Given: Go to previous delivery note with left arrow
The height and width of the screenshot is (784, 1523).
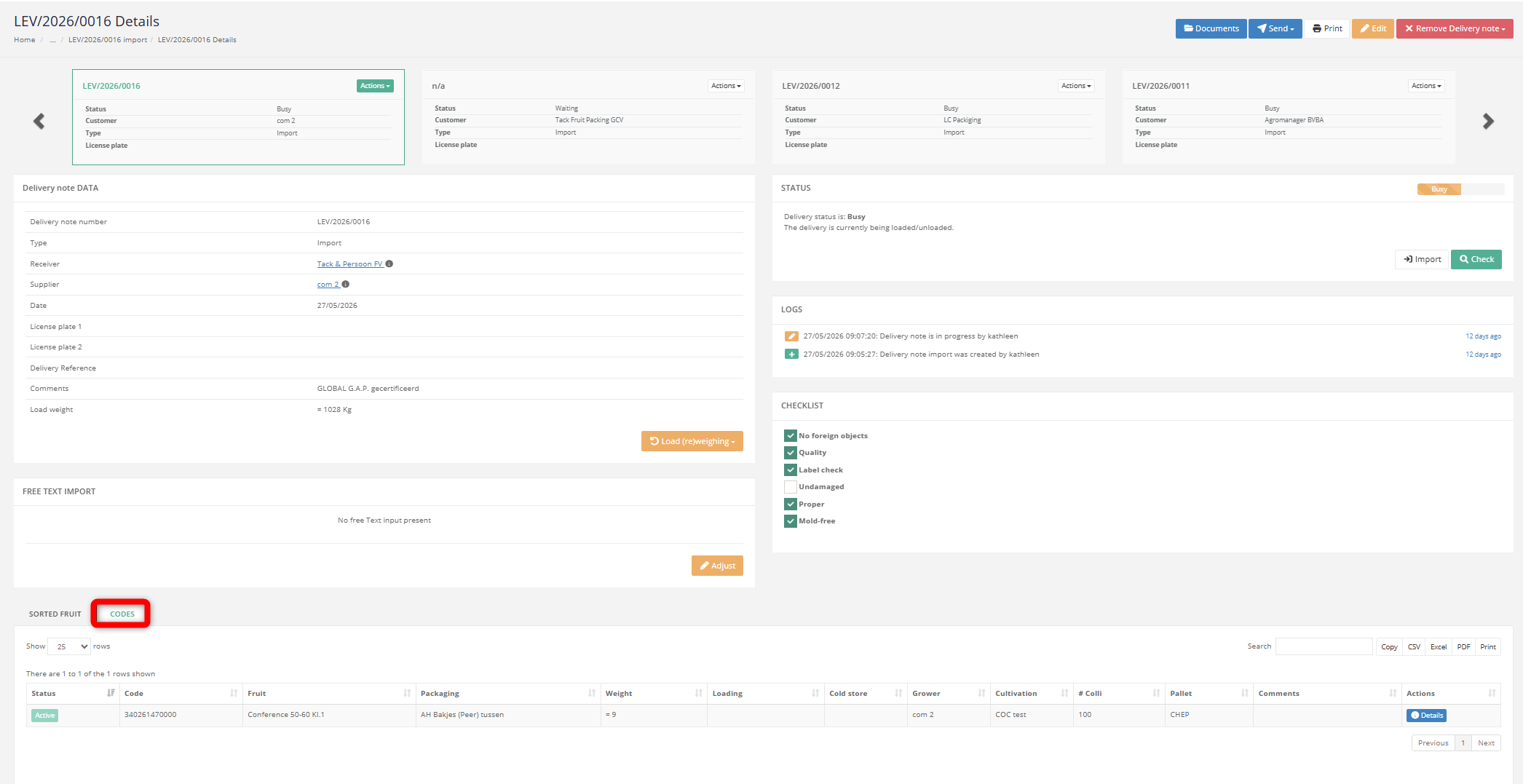Looking at the screenshot, I should click(39, 122).
